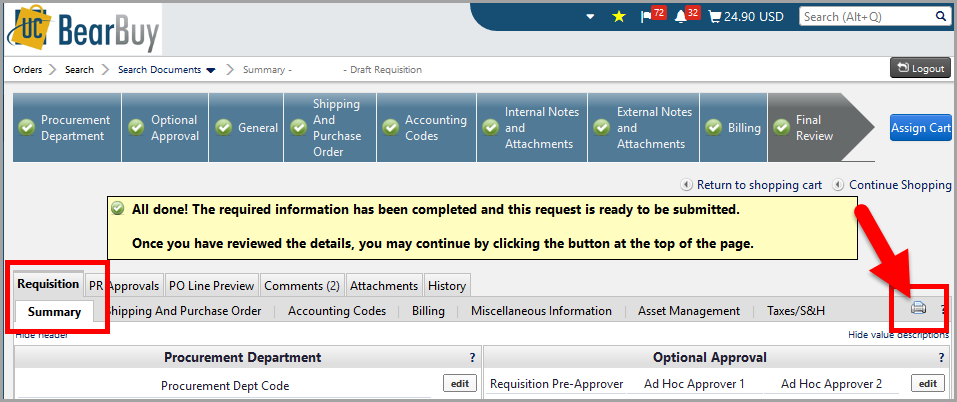Viewport: 957px width, 402px height.
Task: Click in the Search field
Action: pyautogui.click(x=864, y=17)
